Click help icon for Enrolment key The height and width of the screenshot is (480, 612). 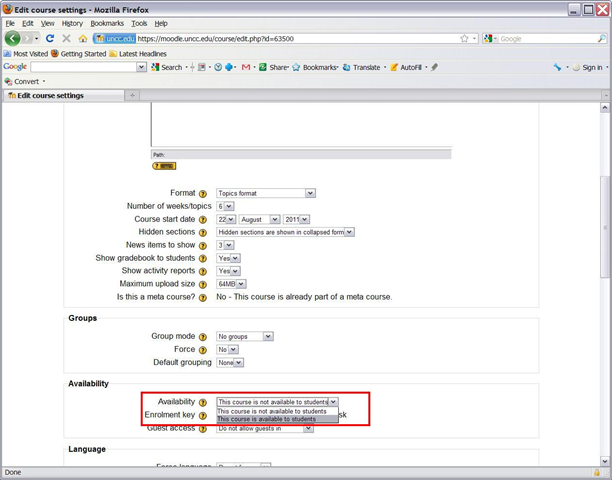[203, 415]
